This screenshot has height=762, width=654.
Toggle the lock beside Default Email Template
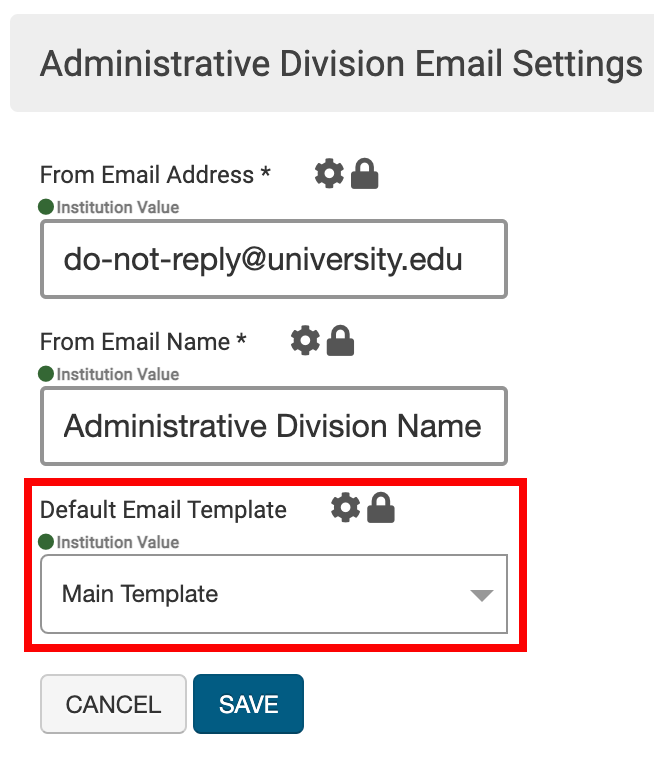(381, 510)
